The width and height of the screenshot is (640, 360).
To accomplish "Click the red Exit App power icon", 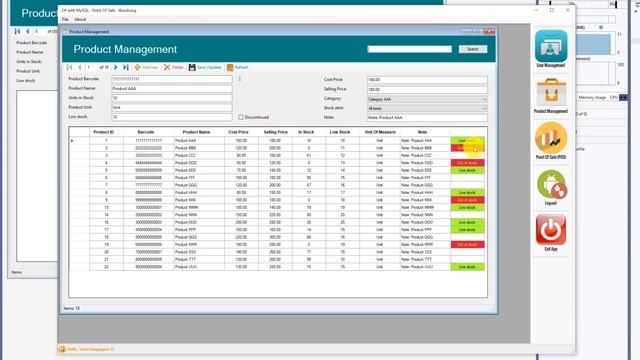I will [551, 230].
